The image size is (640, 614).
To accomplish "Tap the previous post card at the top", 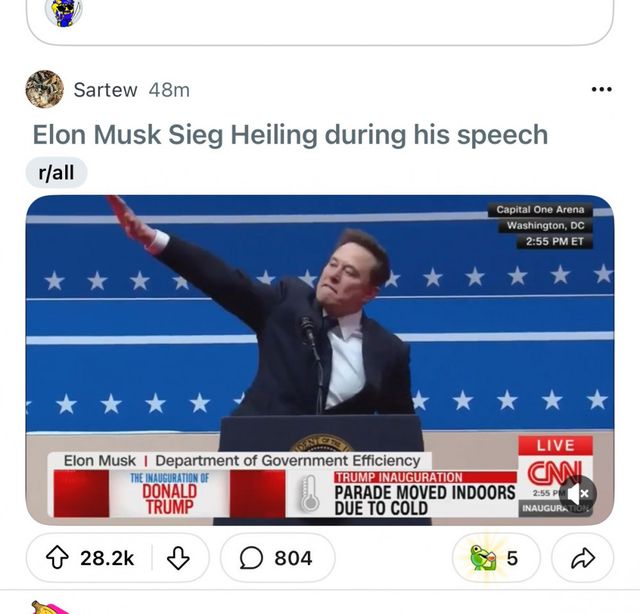I will (320, 22).
